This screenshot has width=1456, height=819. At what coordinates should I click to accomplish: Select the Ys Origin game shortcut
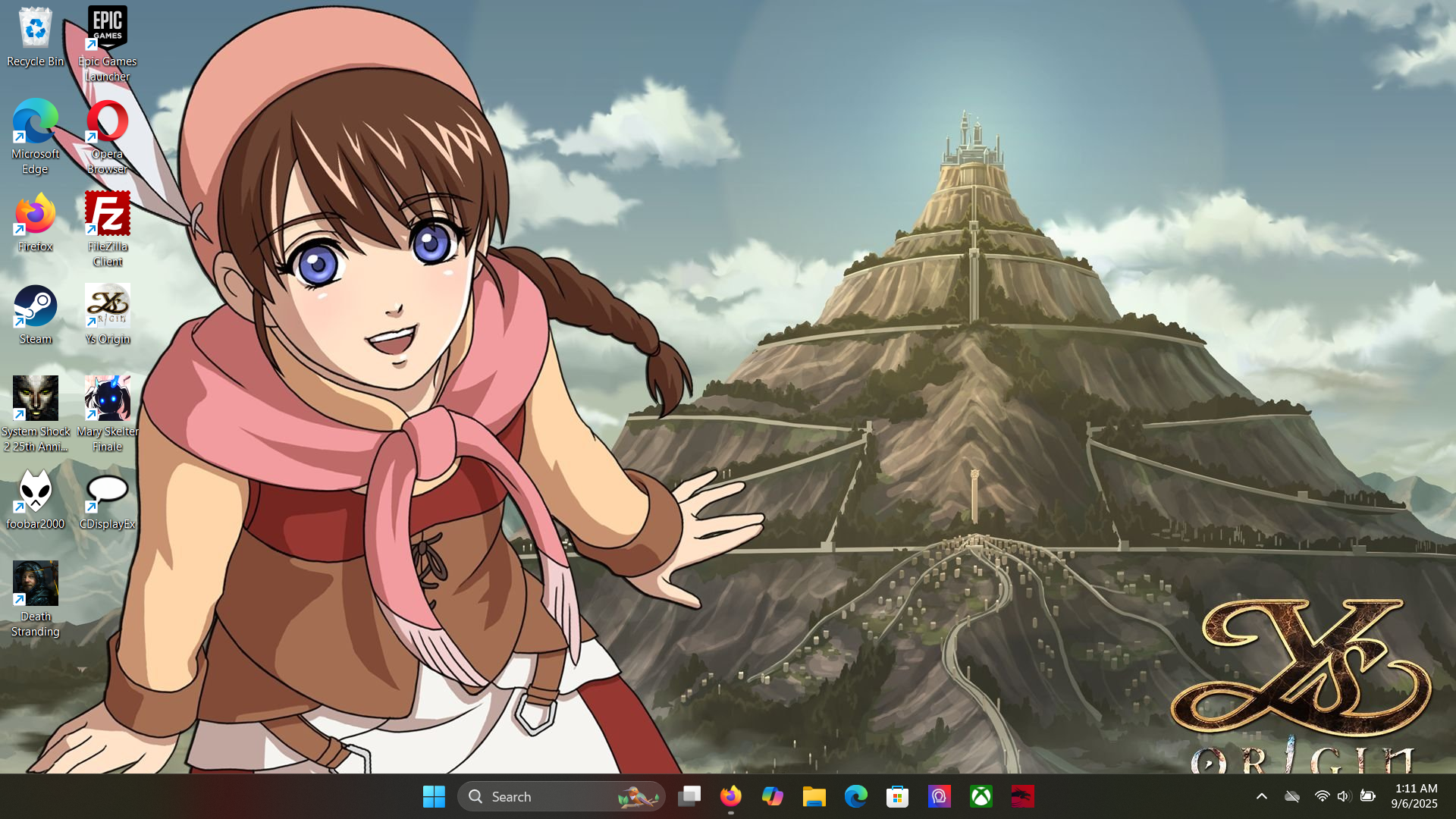[107, 308]
